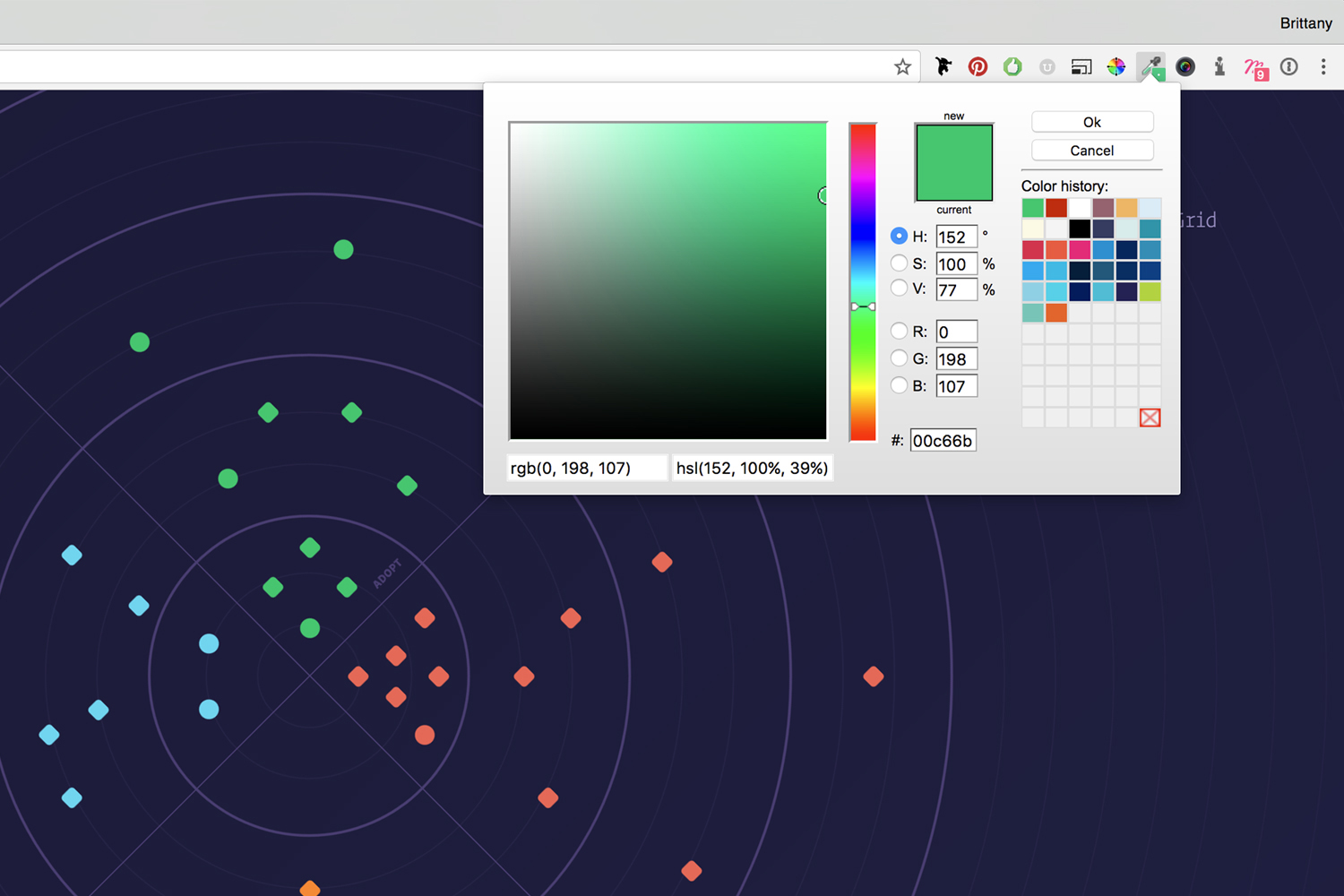Viewport: 1344px width, 896px height.
Task: Open the Chrome browser menu
Action: point(1324,66)
